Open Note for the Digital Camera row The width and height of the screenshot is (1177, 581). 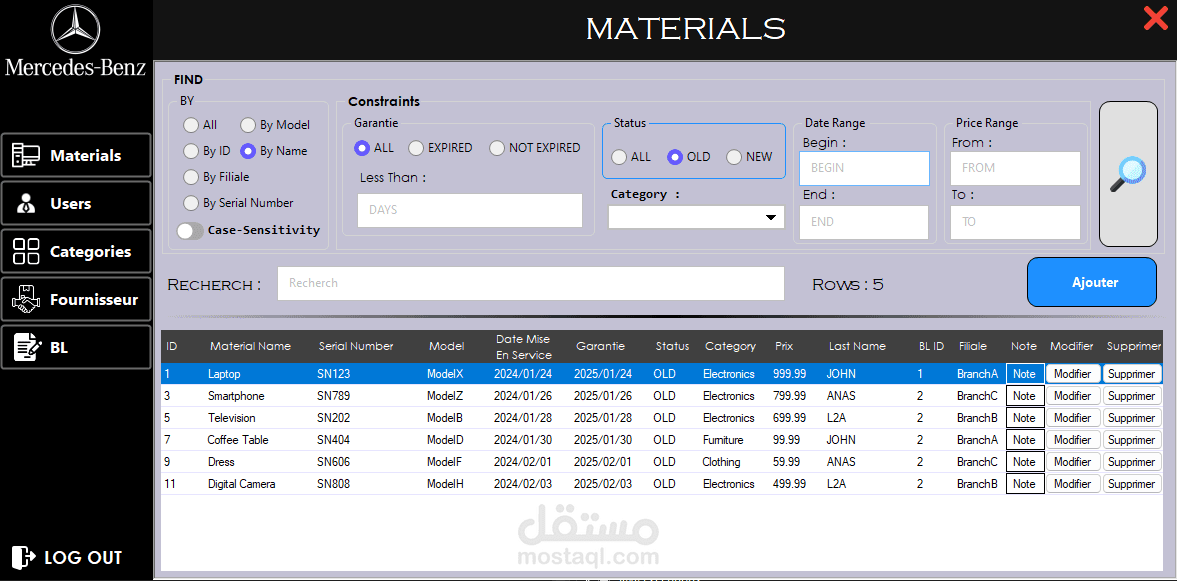point(1025,483)
